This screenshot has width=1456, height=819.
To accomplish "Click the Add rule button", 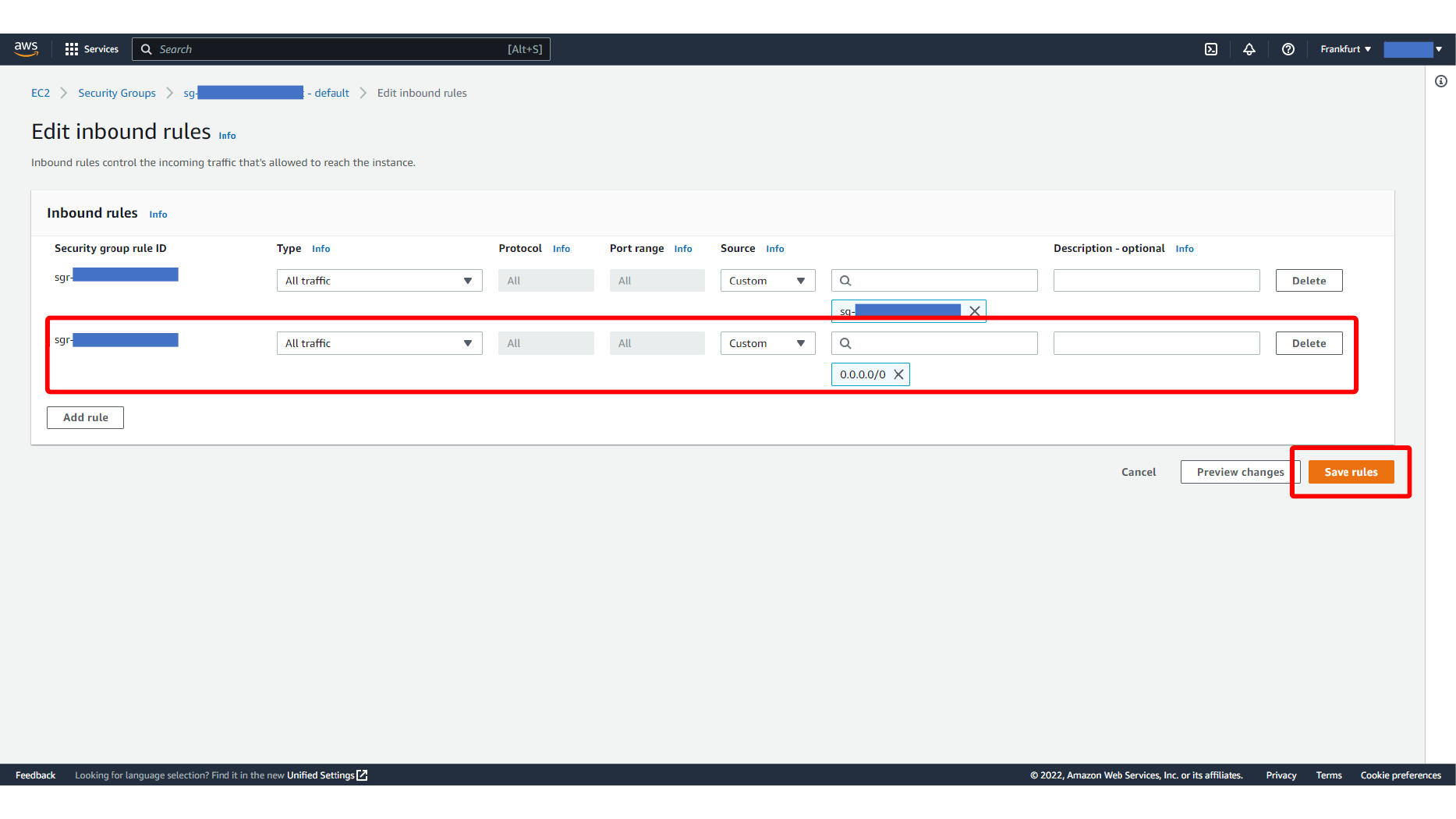I will [85, 417].
